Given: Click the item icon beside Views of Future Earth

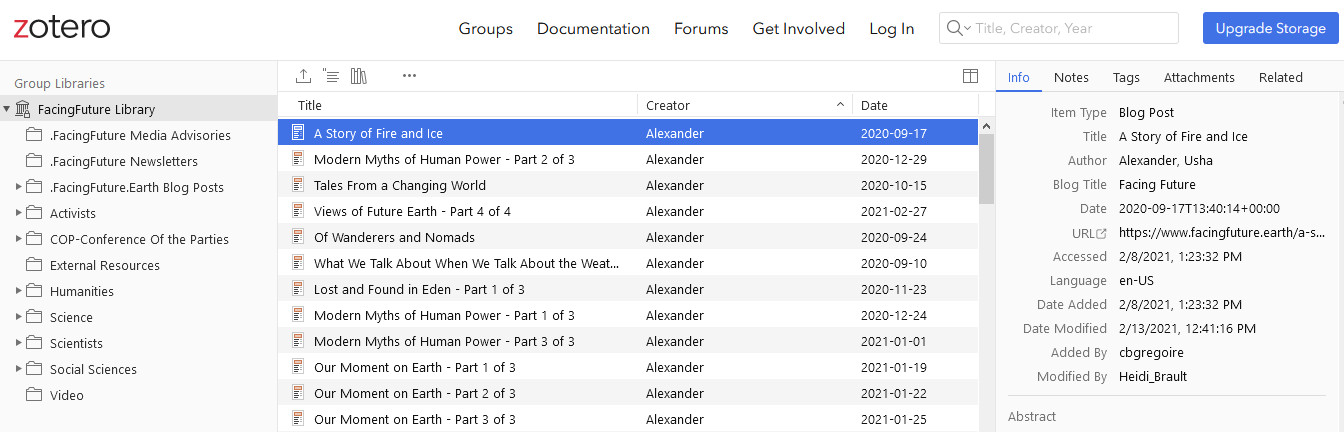Looking at the screenshot, I should coord(297,210).
